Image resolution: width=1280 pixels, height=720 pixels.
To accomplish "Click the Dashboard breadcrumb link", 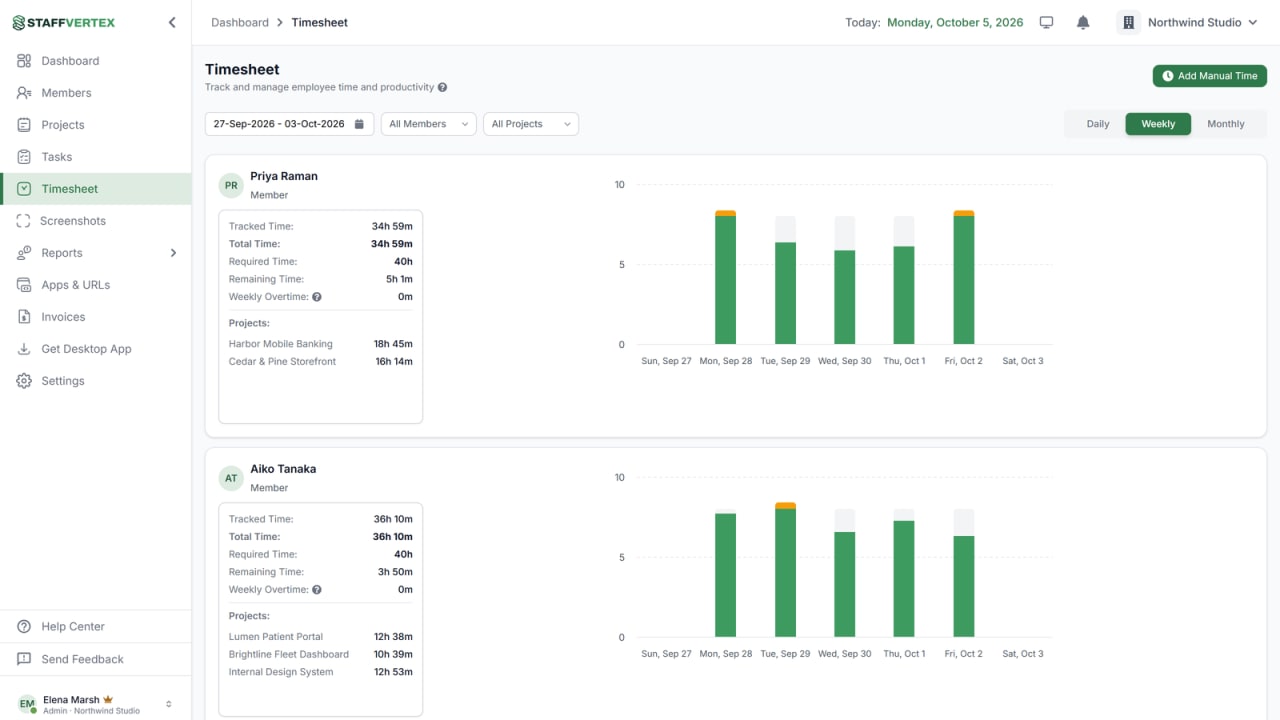I will point(240,22).
